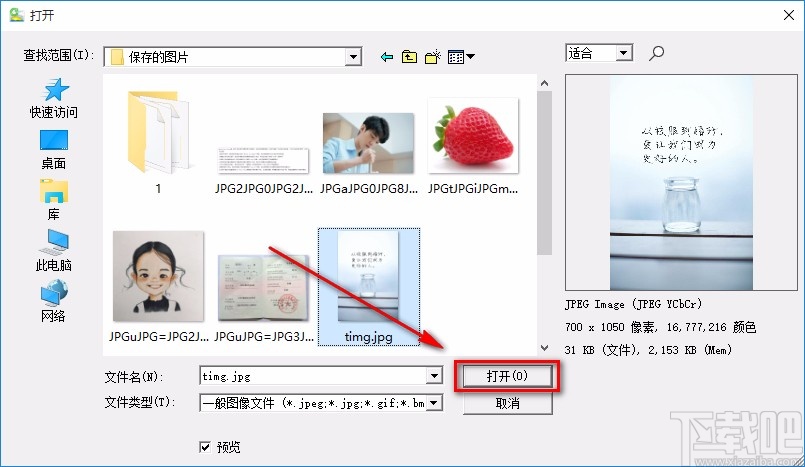Viewport: 805px width, 467px height.
Task: Go back using the green arrow icon
Action: pos(387,57)
